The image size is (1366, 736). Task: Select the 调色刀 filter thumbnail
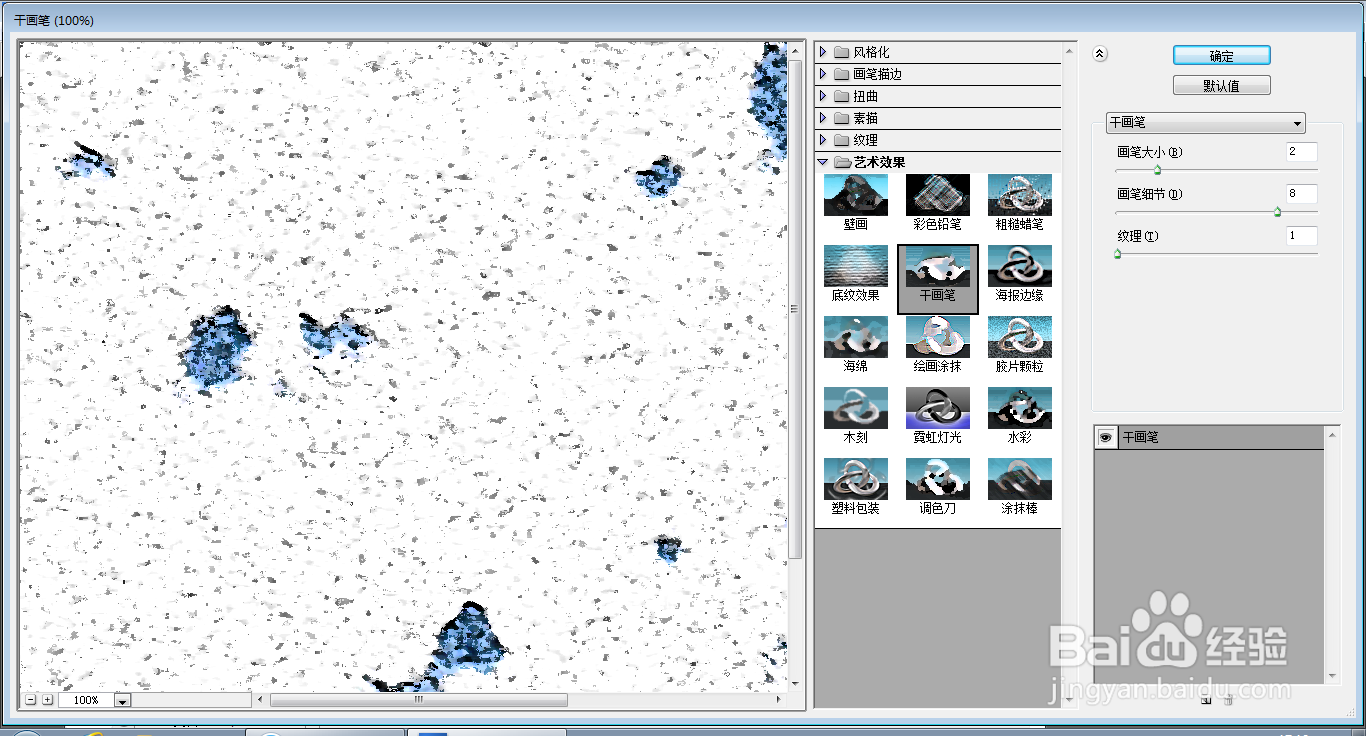(x=938, y=486)
